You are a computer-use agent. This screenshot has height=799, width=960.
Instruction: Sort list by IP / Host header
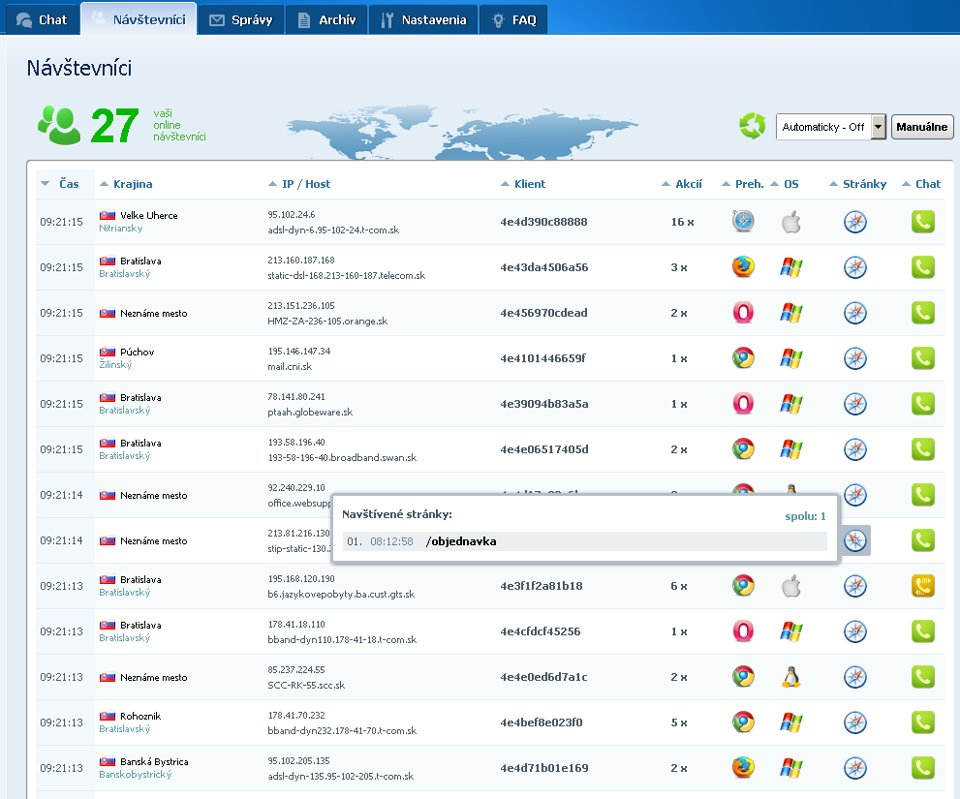[305, 184]
